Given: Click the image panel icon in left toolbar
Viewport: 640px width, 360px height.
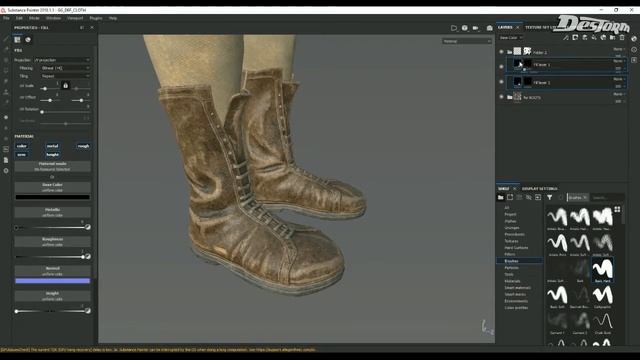Looking at the screenshot, I should coord(6,149).
